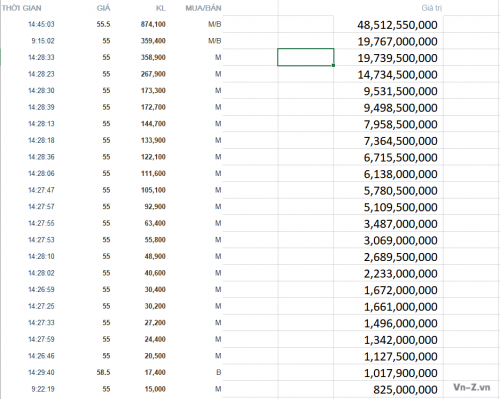
Task: Click the time 9:22:19
Action: (x=43, y=389)
